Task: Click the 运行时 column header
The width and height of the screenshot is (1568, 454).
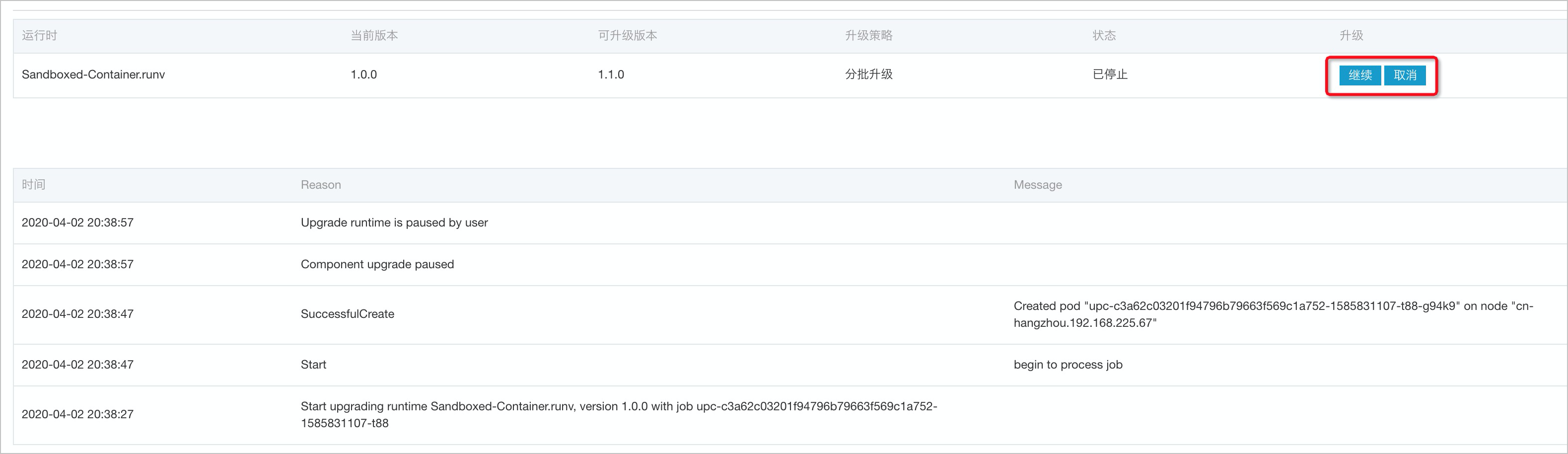Action: pyautogui.click(x=40, y=35)
